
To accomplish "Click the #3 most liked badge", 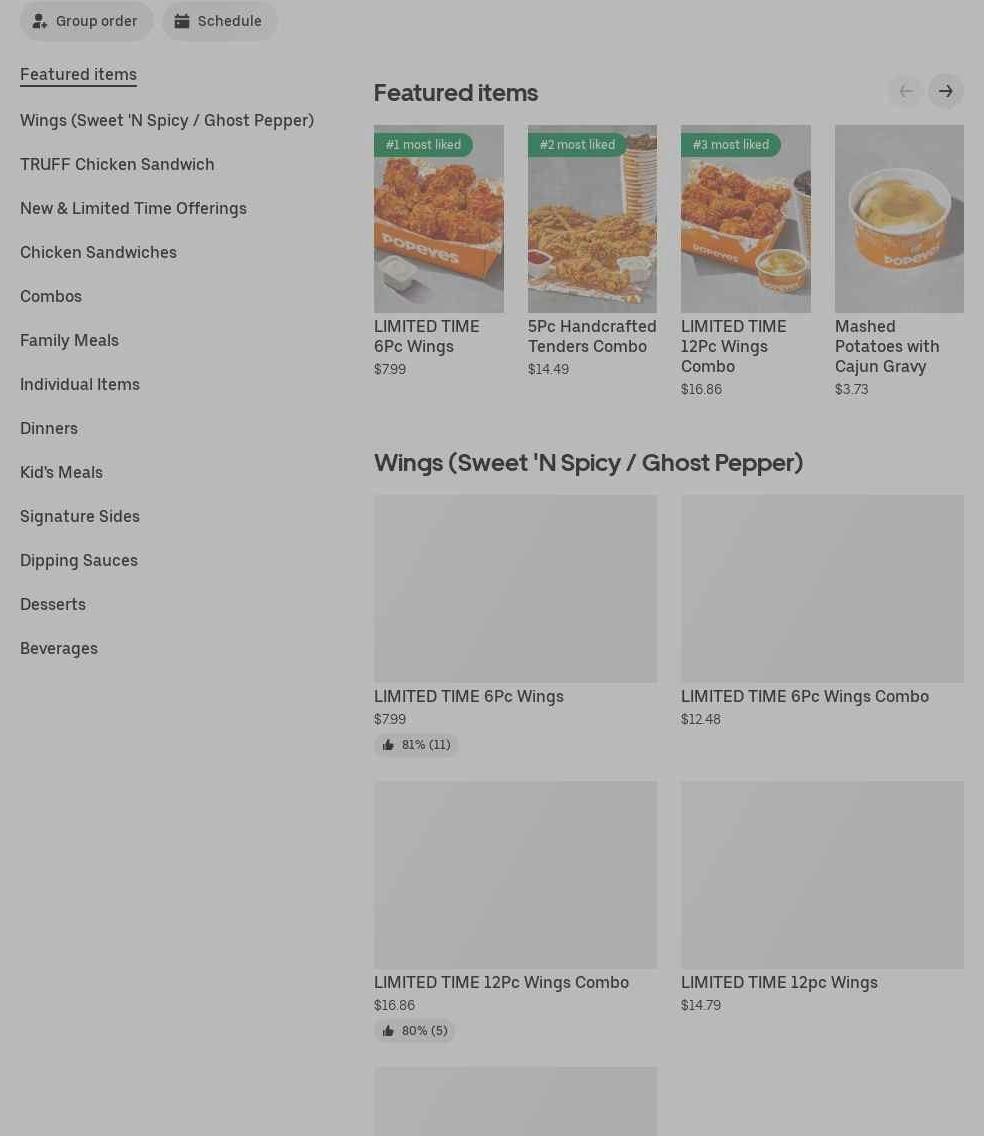I will 730,145.
